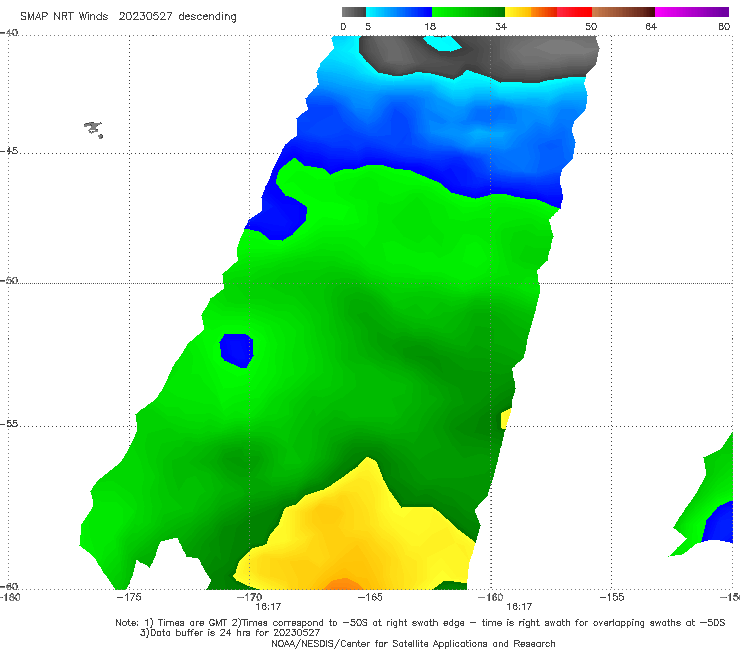The height and width of the screenshot is (650, 740).
Task: Click the small yellow patch on the swath's right edge
Action: [505, 418]
